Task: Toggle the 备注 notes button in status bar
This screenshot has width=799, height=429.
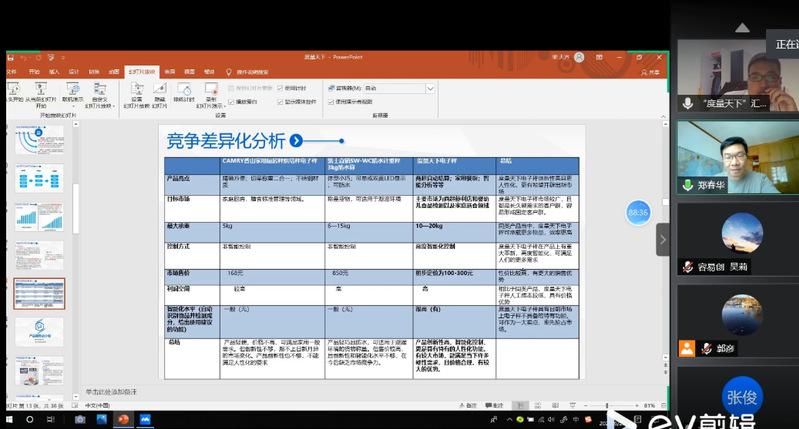Action: tap(468, 406)
